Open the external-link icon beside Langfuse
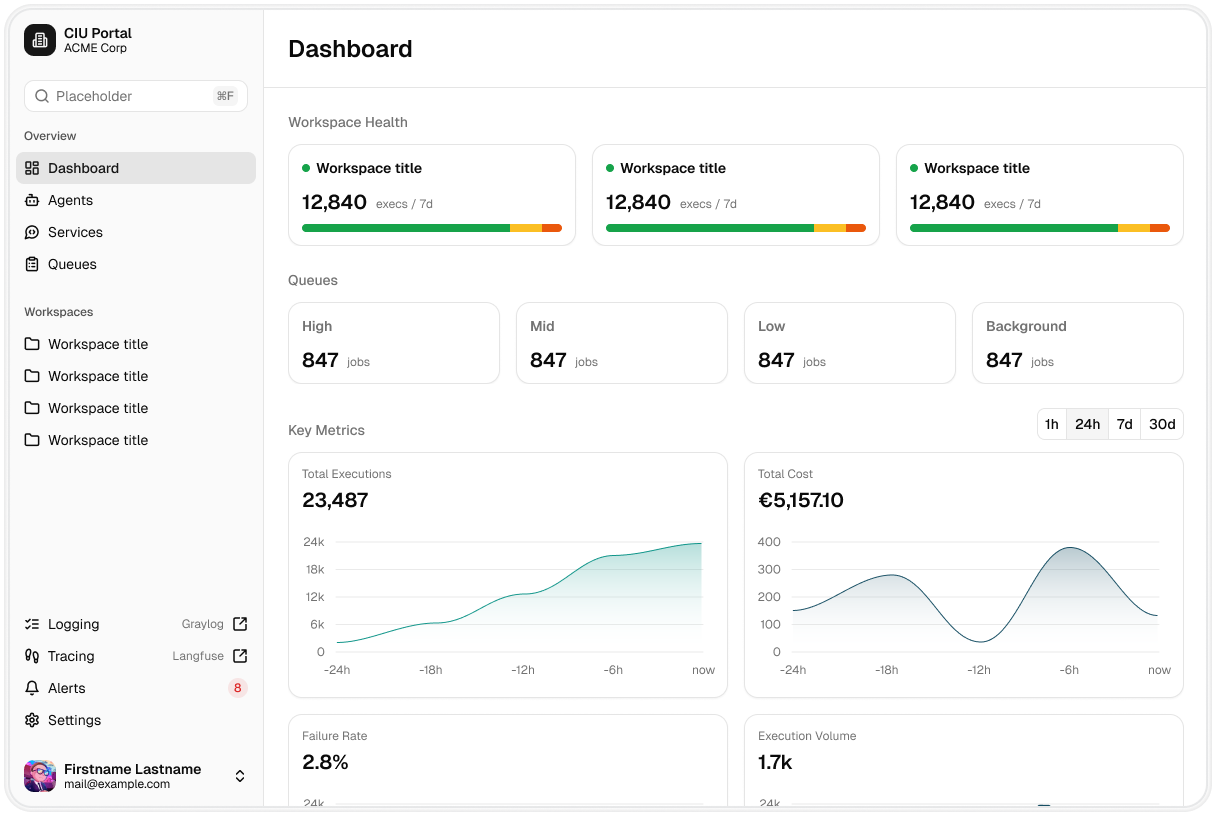This screenshot has width=1216, height=816. pos(240,656)
